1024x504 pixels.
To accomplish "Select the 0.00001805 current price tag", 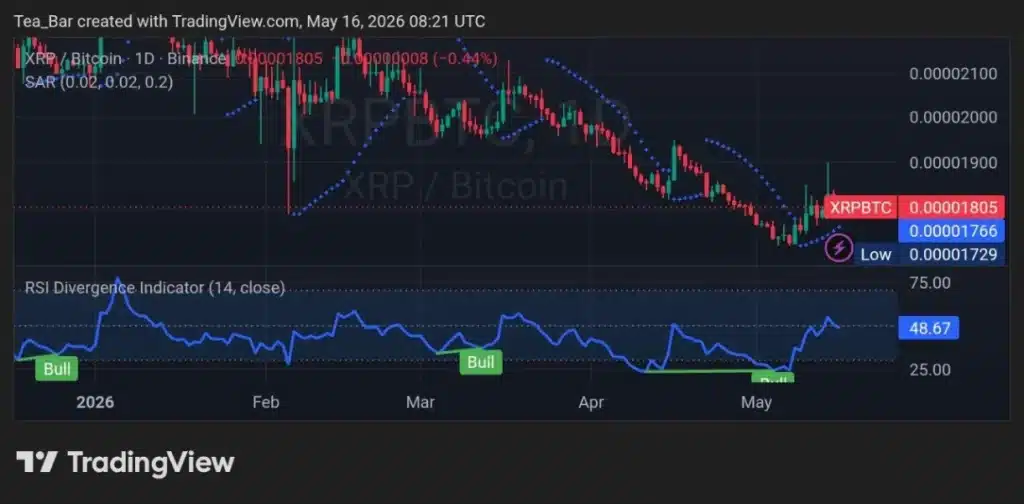I will [x=953, y=208].
